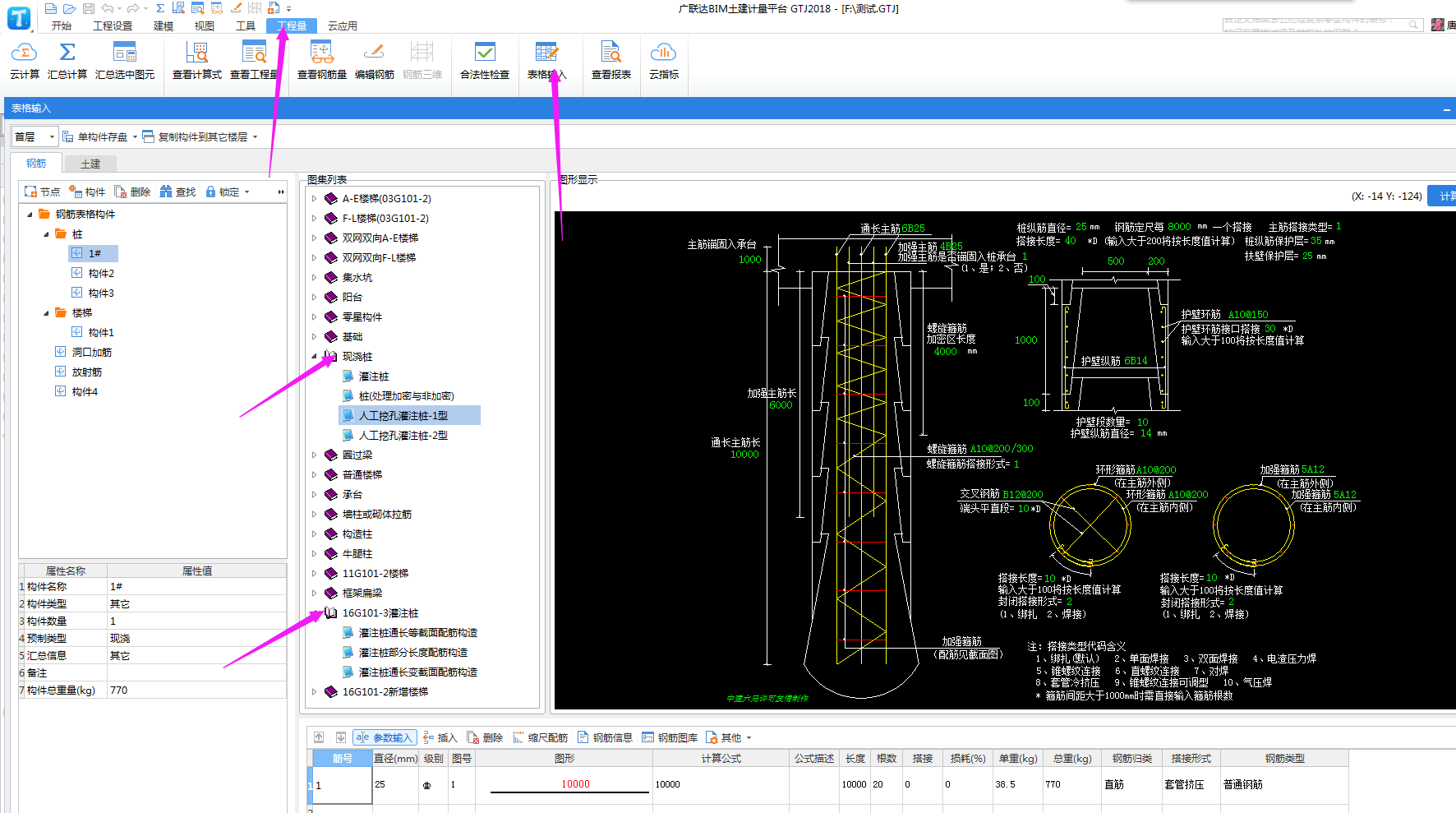This screenshot has height=813, width=1456.
Task: Select the 灌注桩 atlas item
Action: pos(373,376)
